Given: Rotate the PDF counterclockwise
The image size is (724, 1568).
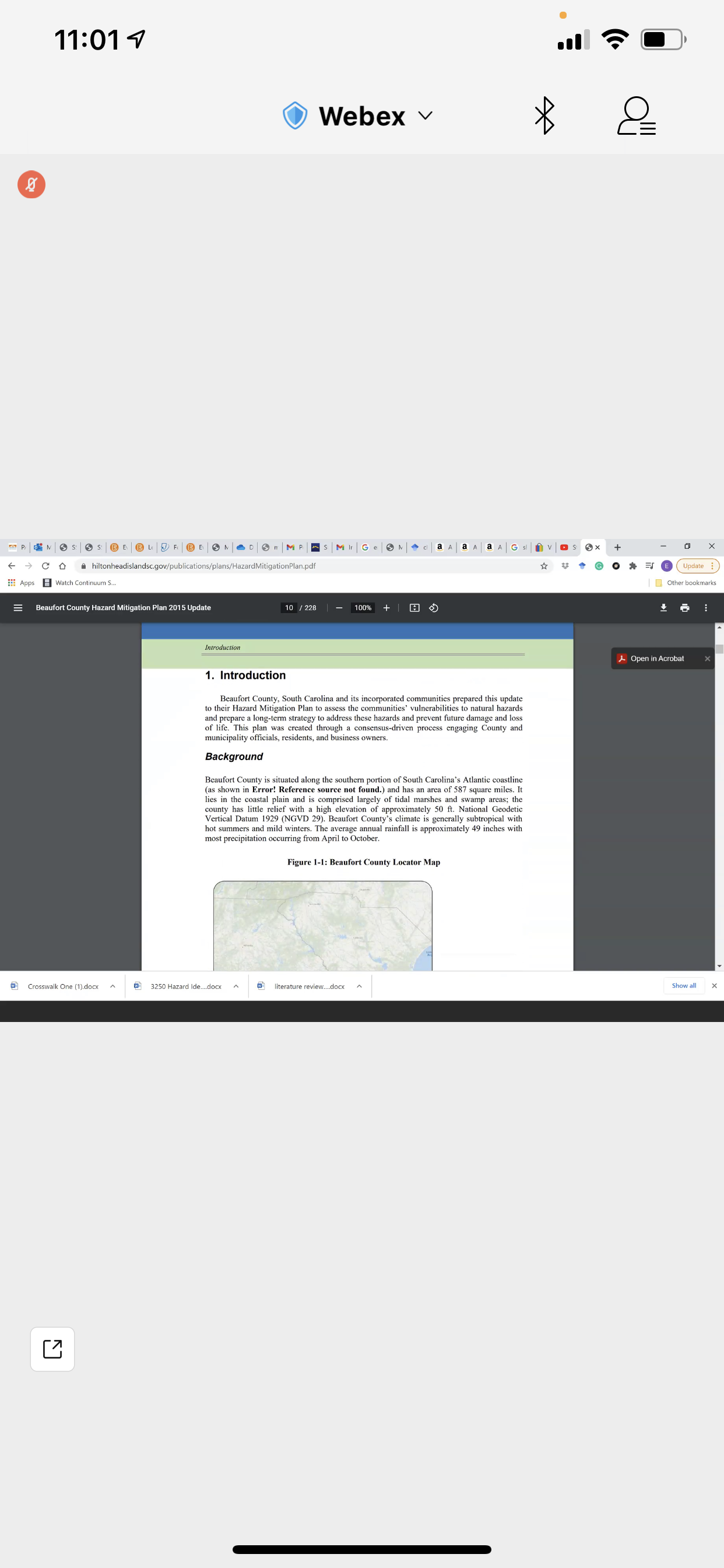Looking at the screenshot, I should (x=434, y=607).
